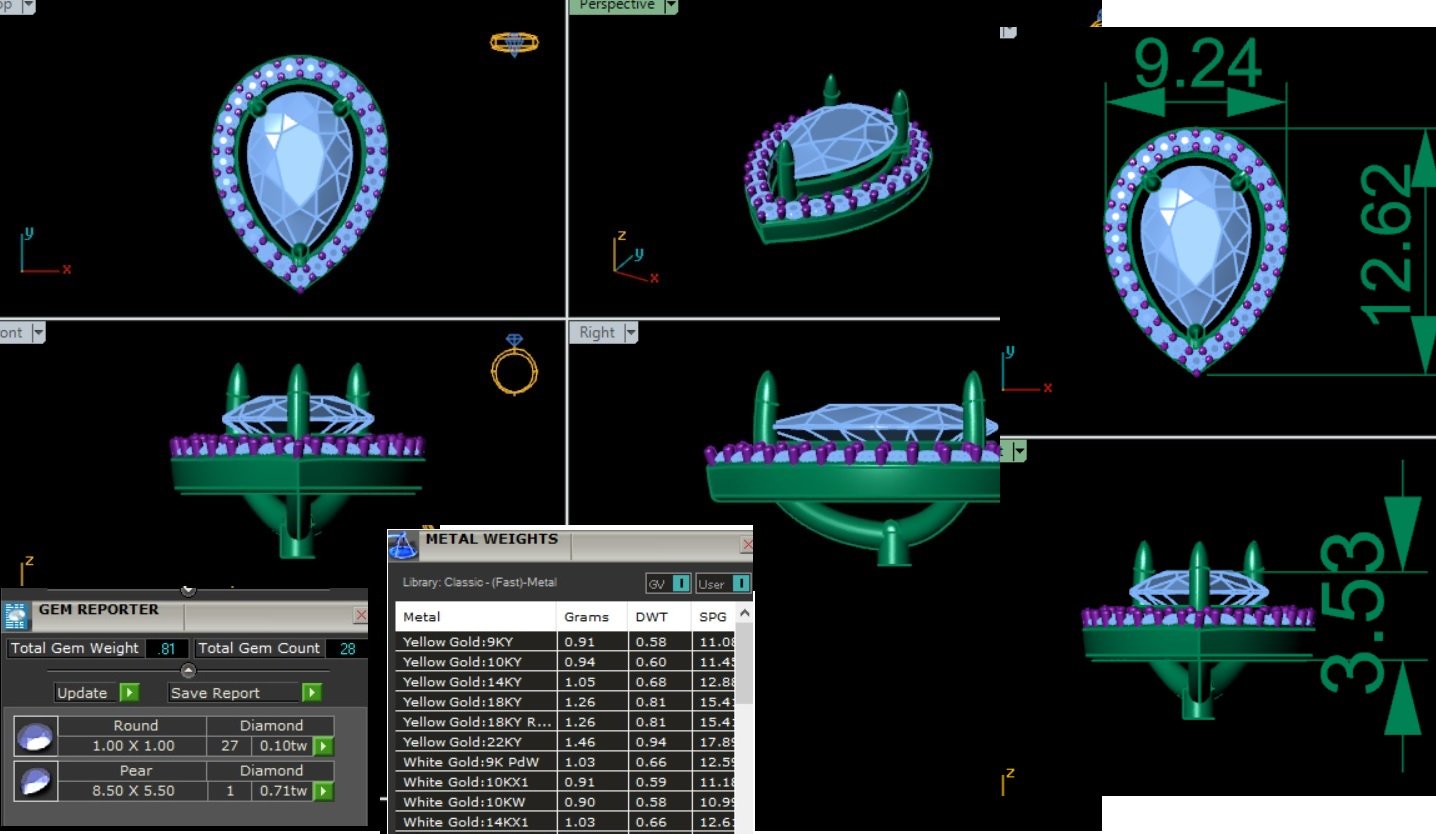Select the White Gold:14KX1 row
Viewport: 1436px width, 834px height.
click(565, 822)
